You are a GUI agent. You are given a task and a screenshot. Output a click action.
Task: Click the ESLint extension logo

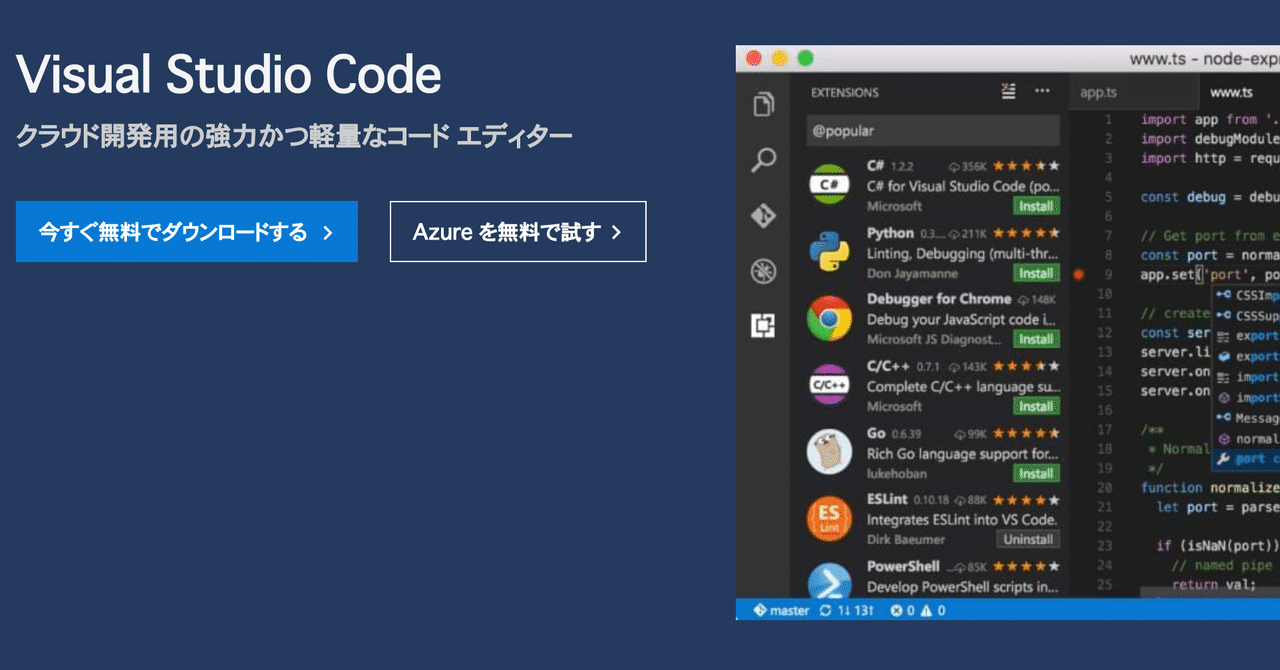click(x=829, y=518)
